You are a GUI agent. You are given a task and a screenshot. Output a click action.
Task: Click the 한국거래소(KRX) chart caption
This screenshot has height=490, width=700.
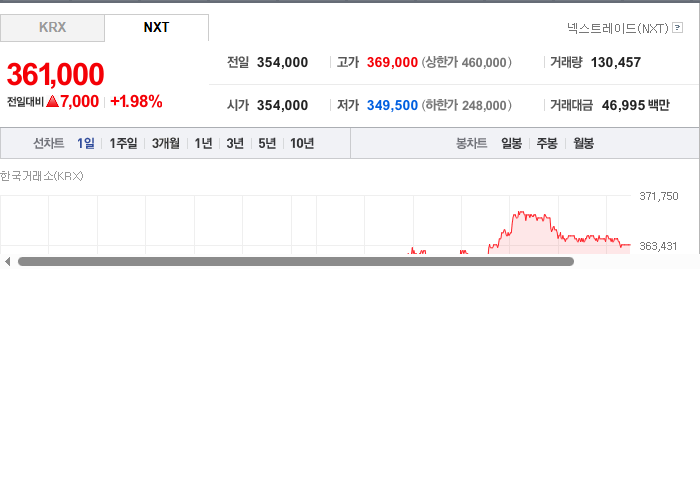pos(42,176)
